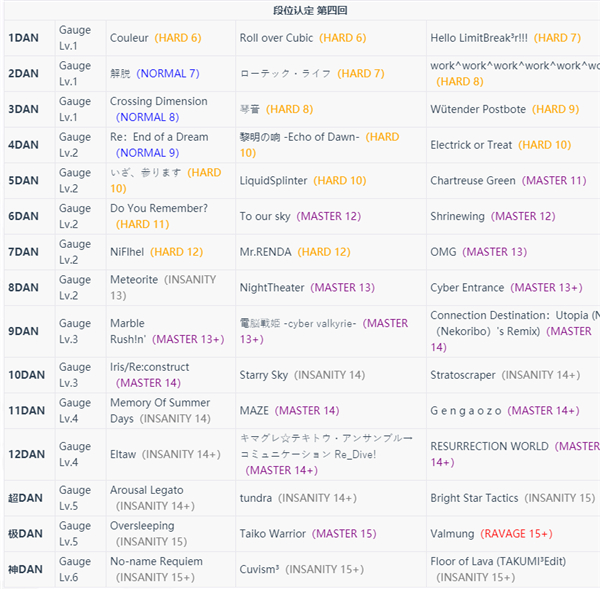
Task: Click the Mr.RENDA song link
Action: pos(266,252)
